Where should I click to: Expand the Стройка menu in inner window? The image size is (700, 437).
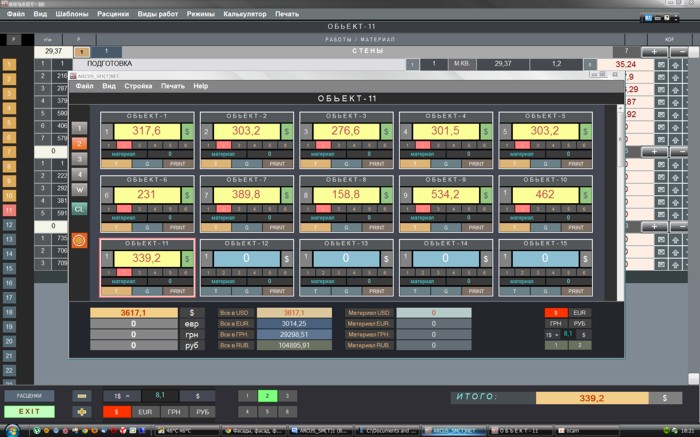(138, 86)
